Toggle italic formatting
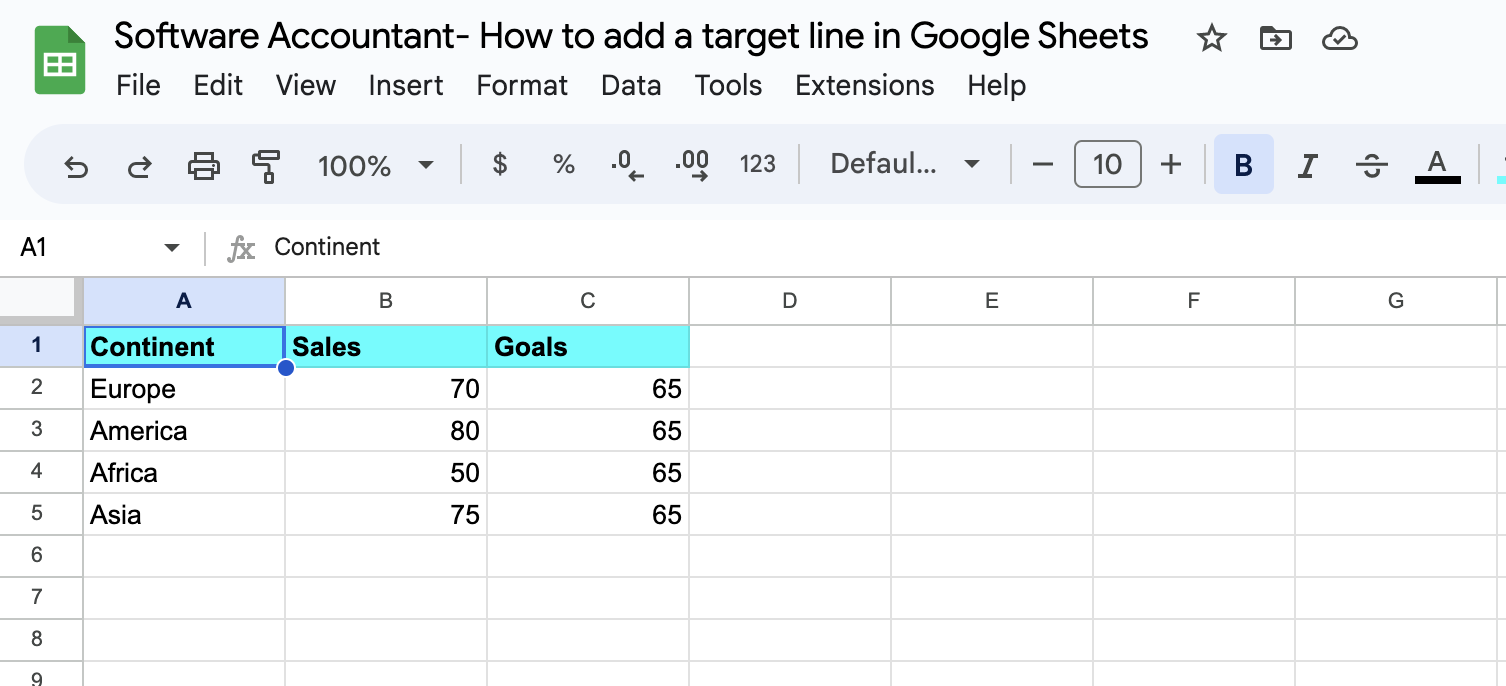 [1307, 165]
